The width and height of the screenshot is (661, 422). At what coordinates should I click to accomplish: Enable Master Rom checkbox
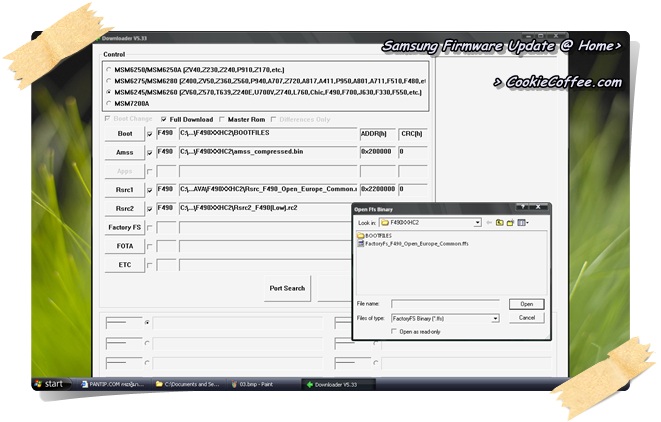pos(222,119)
